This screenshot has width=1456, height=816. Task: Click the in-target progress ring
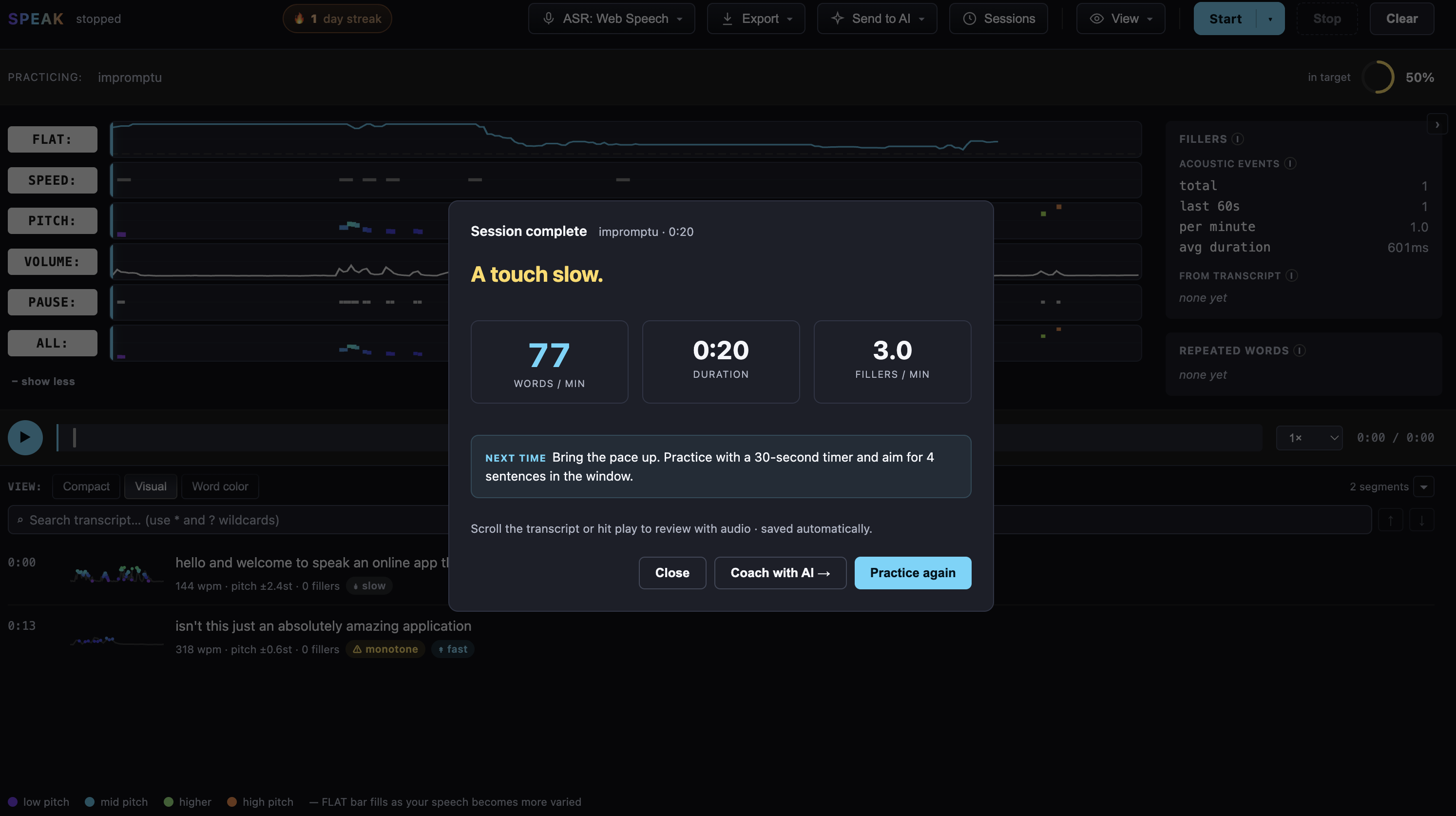pos(1378,77)
